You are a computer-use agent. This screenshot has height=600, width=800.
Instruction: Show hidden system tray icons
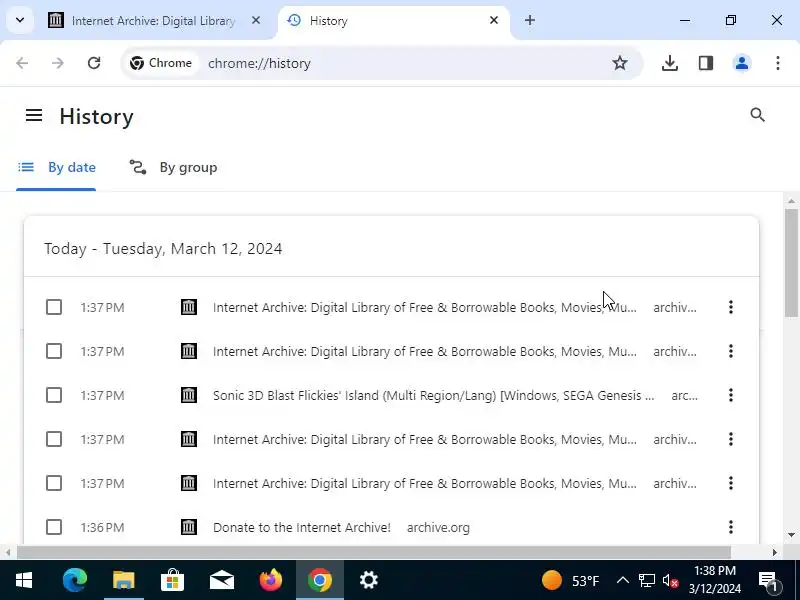tap(622, 581)
